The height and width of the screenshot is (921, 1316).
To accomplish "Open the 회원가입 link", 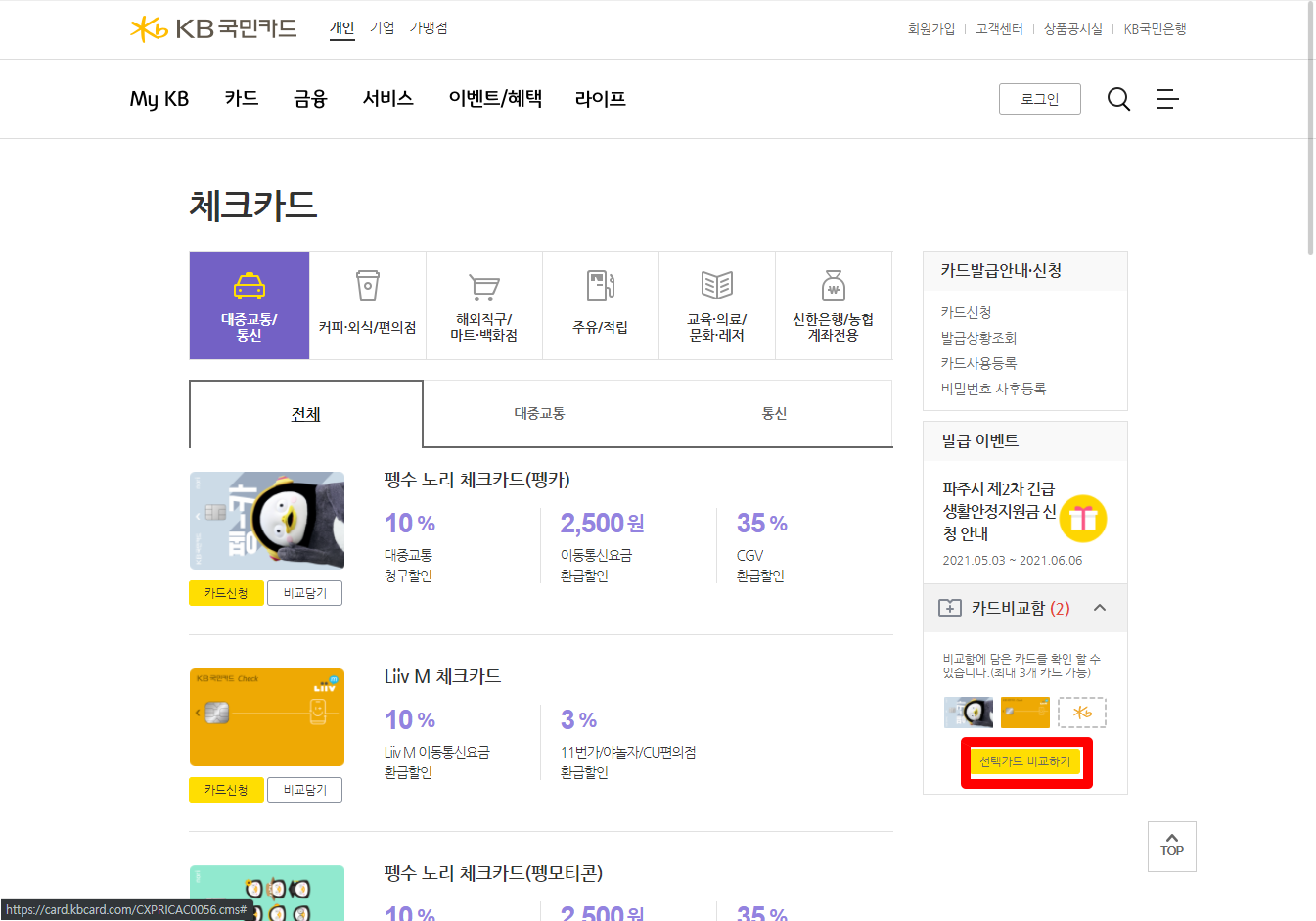I will [931, 29].
